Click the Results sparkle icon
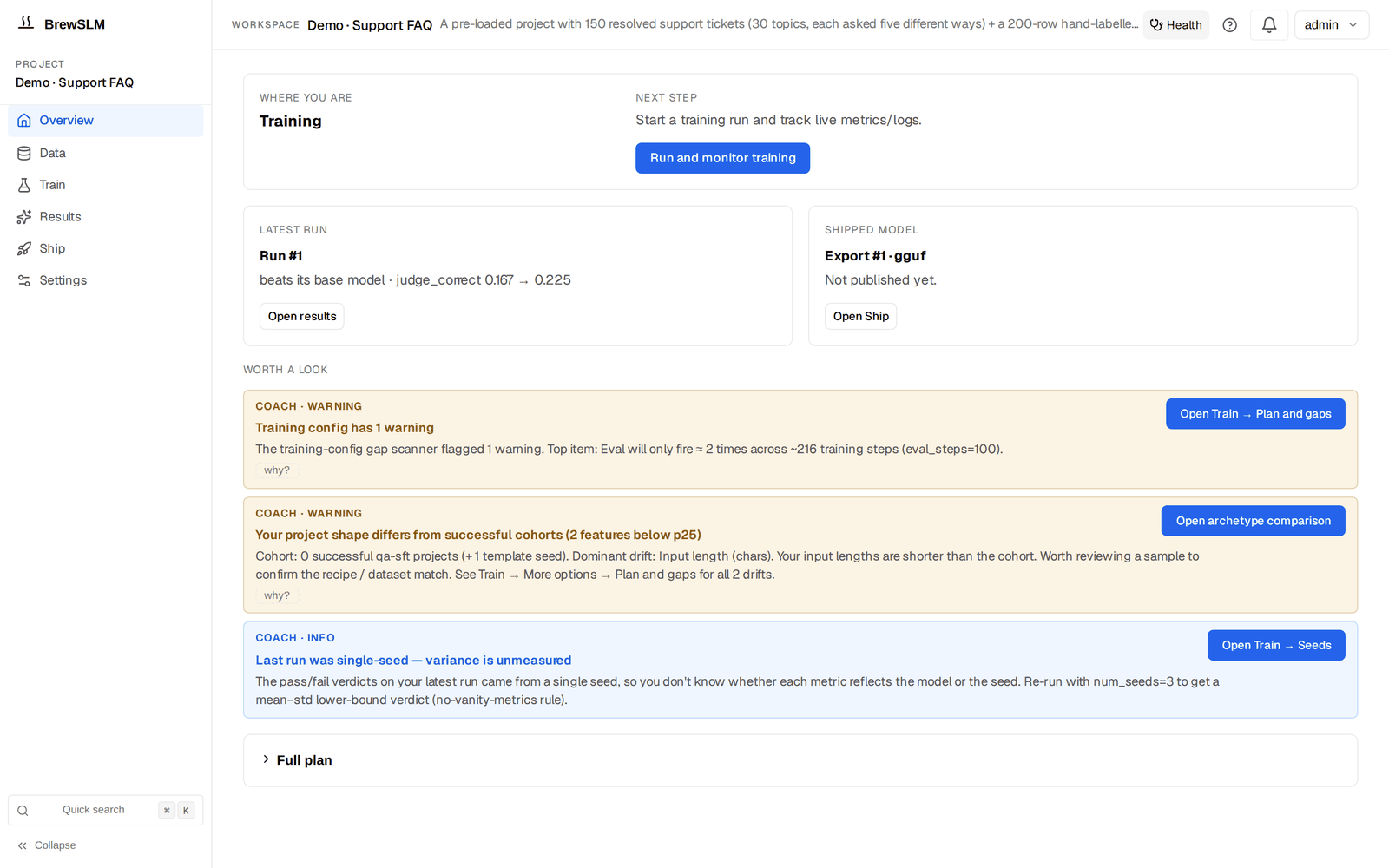 pos(24,217)
